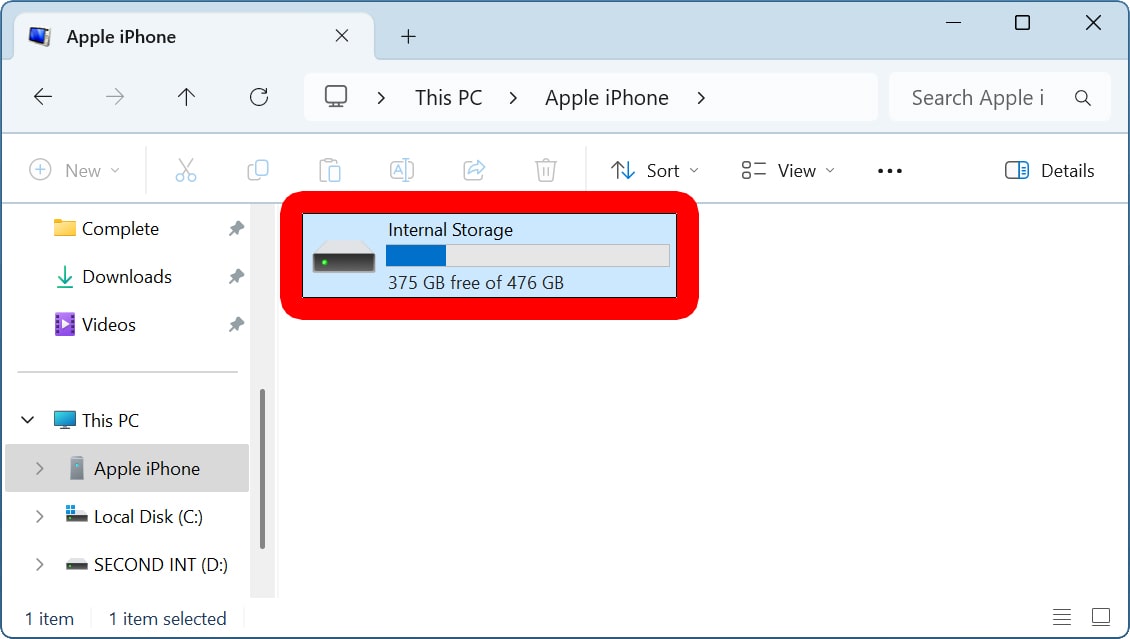The width and height of the screenshot is (1130, 639).
Task: Click the Paste clipboard icon
Action: click(x=330, y=171)
